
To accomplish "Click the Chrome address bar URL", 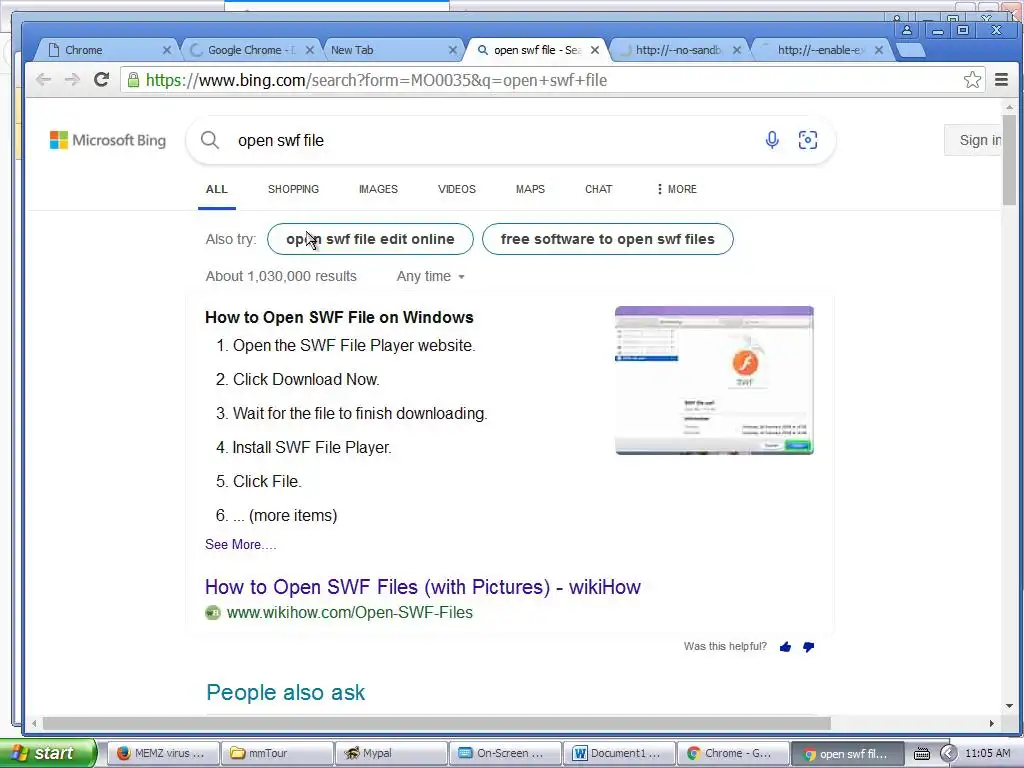I will (x=376, y=80).
